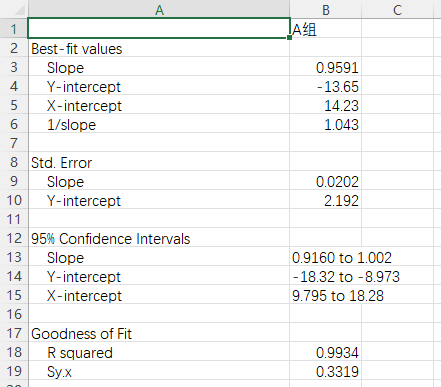
Task: Select the 95% Confidence Intervals cell
Action: tap(159, 238)
